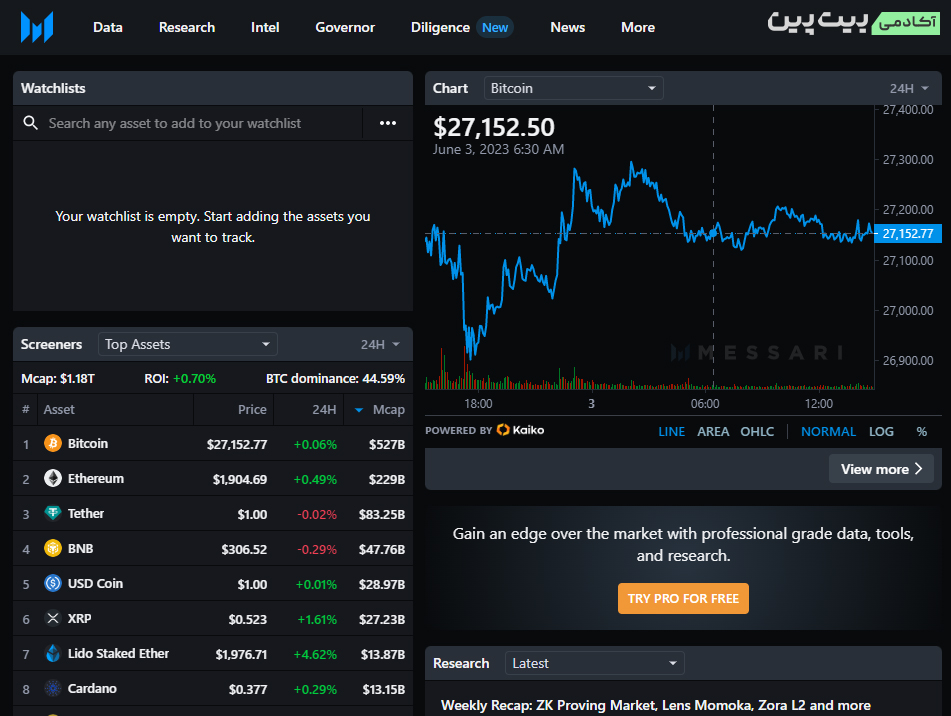Set chart scale to percent (%)

click(921, 432)
